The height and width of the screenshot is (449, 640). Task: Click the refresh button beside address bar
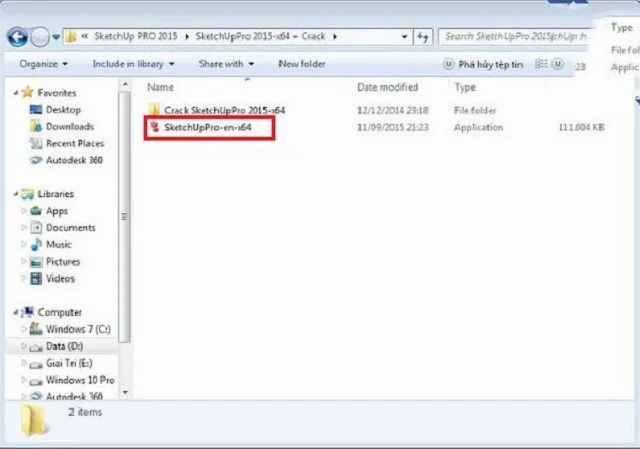(423, 37)
